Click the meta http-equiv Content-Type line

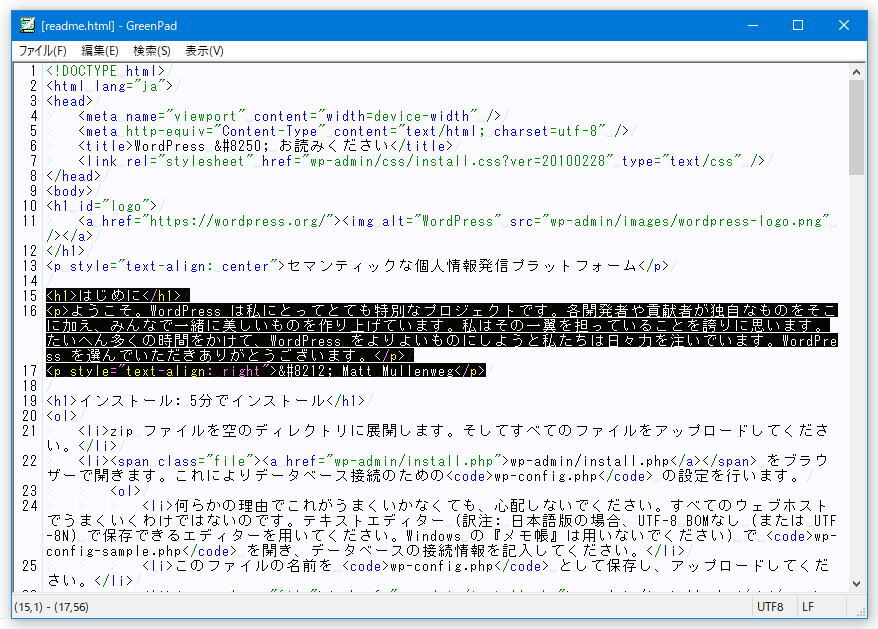tap(354, 131)
